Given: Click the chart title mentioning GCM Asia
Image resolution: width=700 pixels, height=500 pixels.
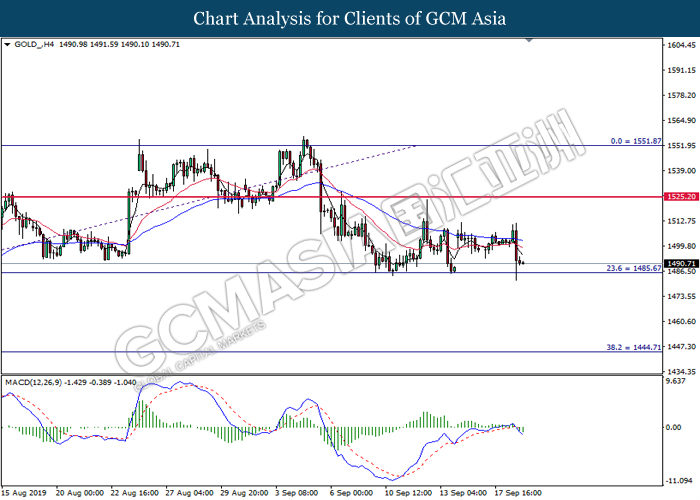Looking at the screenshot, I should pos(349,18).
